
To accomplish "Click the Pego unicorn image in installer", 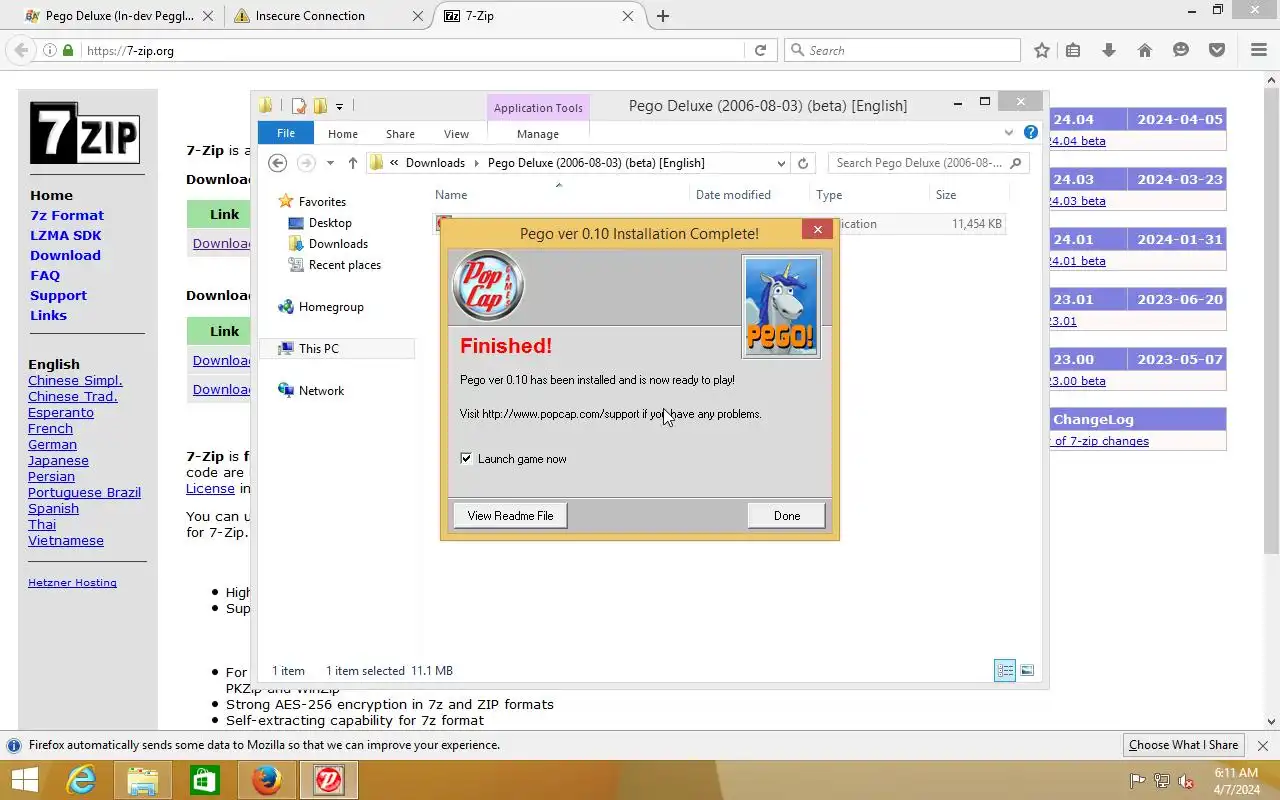I will pyautogui.click(x=781, y=306).
